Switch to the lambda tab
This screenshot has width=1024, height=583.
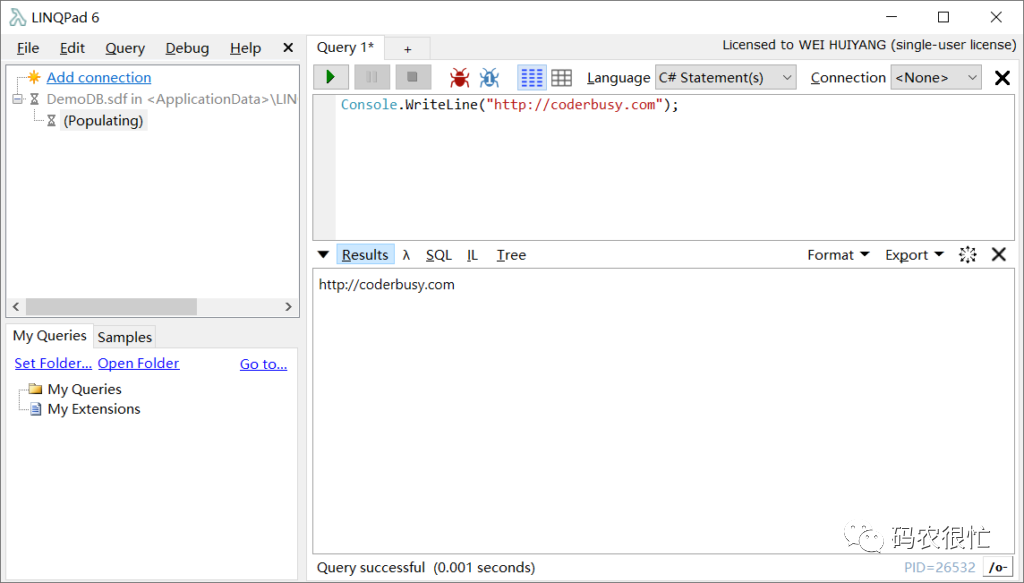406,255
